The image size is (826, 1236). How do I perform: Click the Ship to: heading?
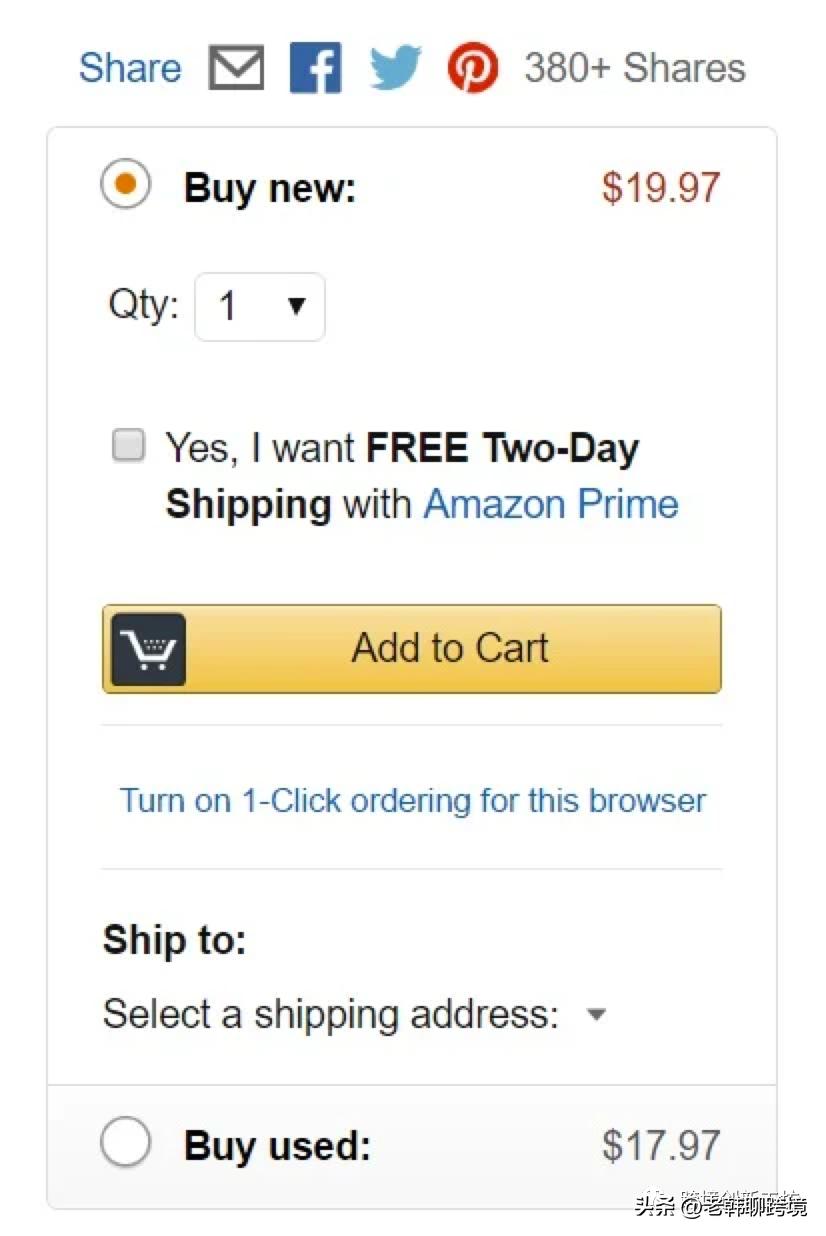click(x=174, y=940)
